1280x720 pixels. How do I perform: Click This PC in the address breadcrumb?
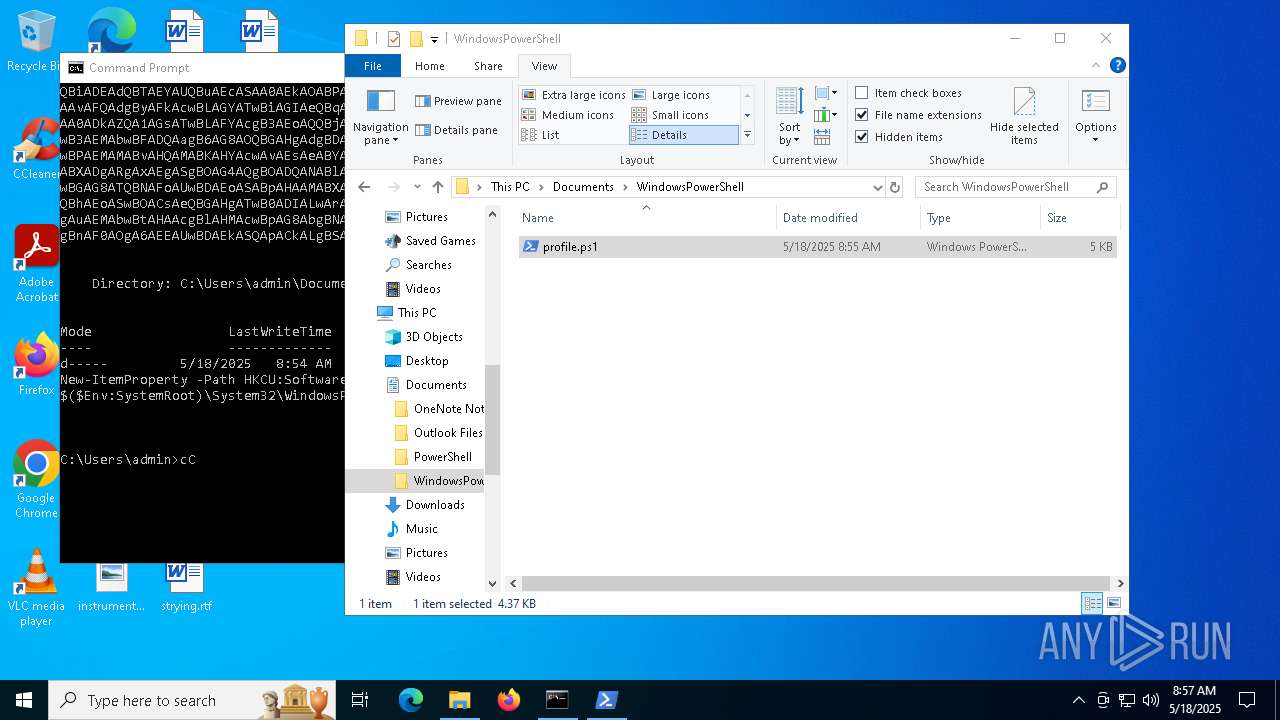coord(510,187)
